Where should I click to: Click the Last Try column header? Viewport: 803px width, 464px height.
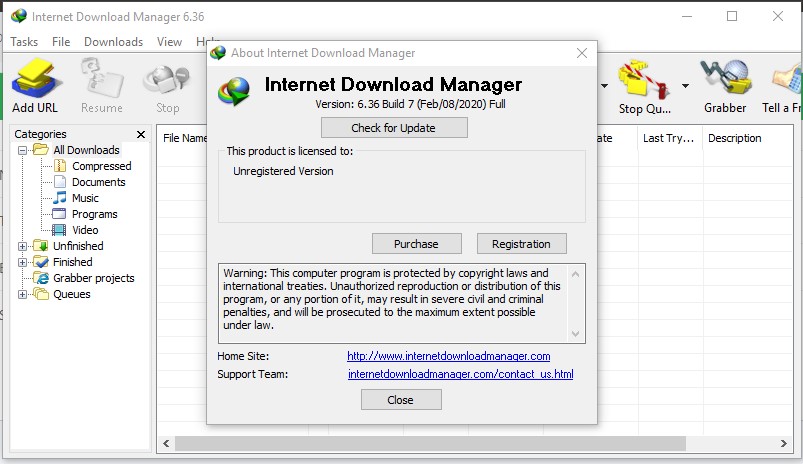(x=668, y=138)
